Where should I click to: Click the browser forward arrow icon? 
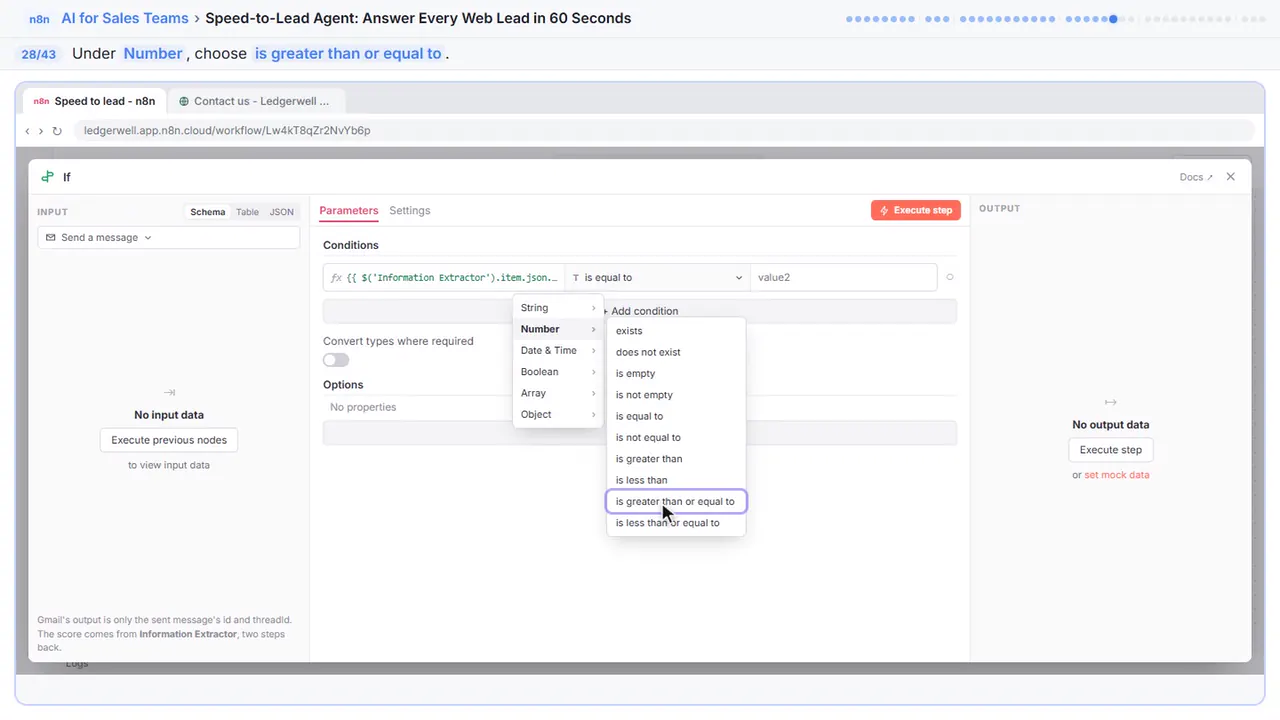[41, 131]
